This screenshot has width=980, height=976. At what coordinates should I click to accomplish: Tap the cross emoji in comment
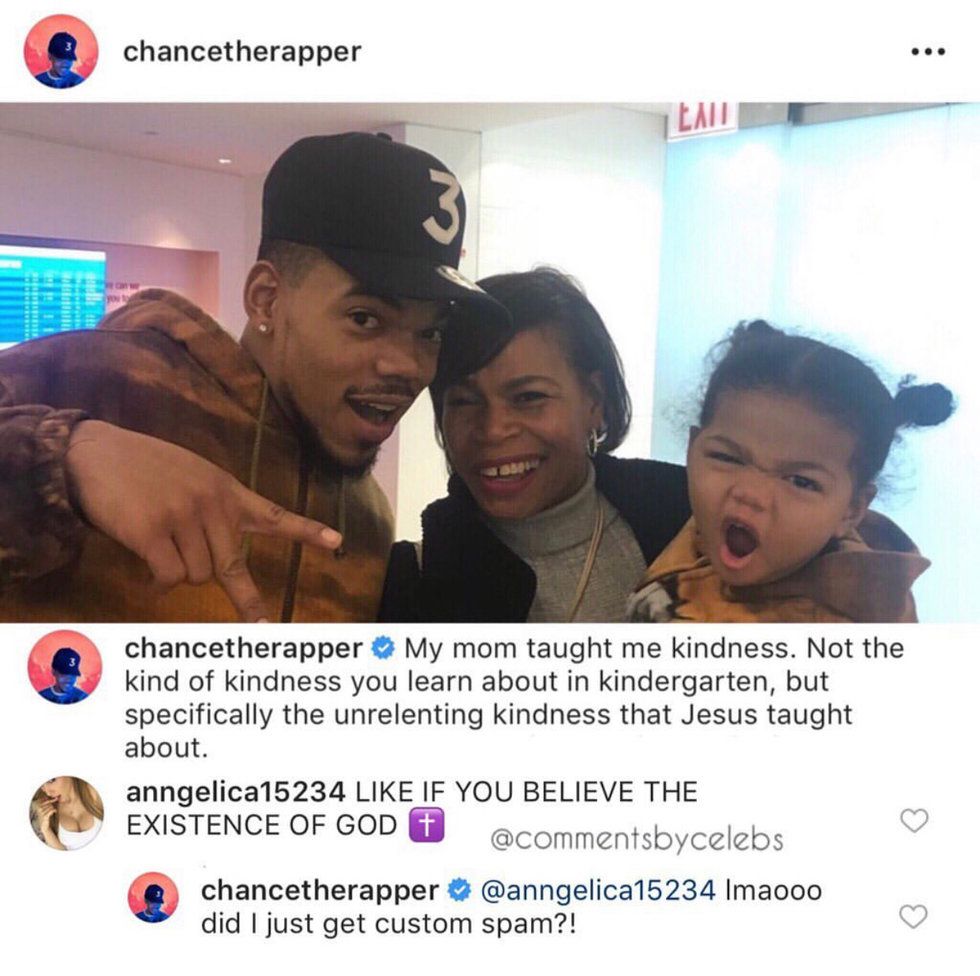[426, 825]
